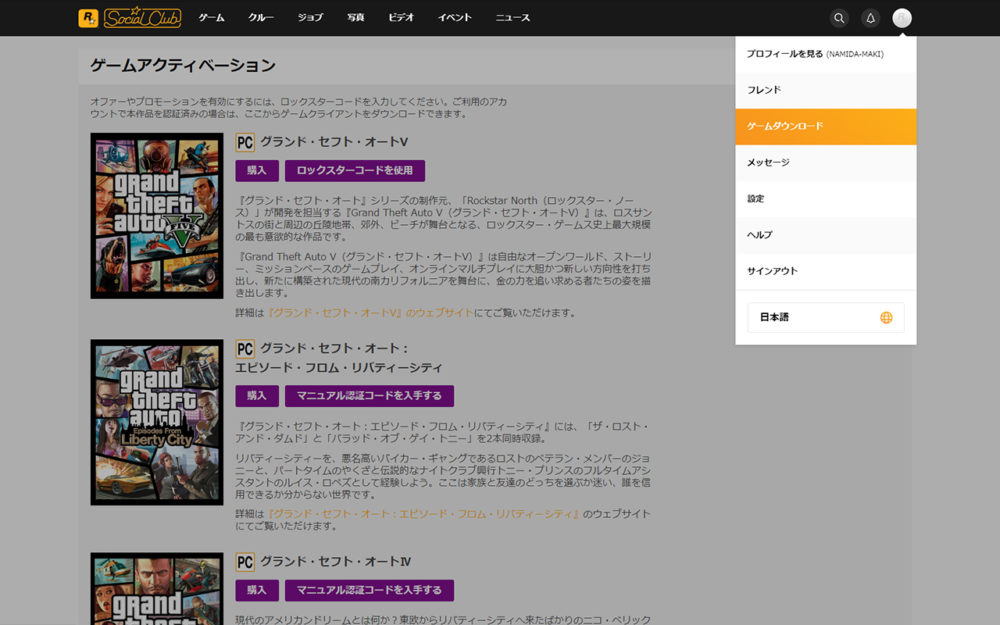Open the イベント nav menu
This screenshot has height=625, width=1000.
coord(455,18)
